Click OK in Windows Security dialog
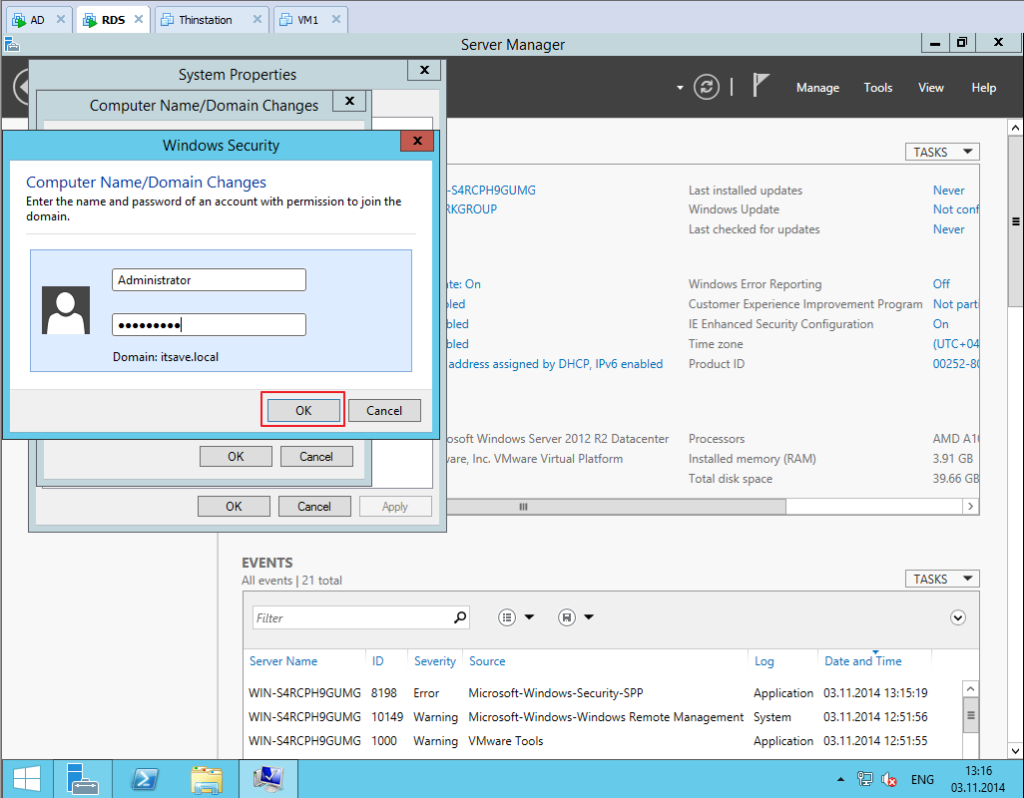Screen dimensions: 1024x798 click(303, 410)
